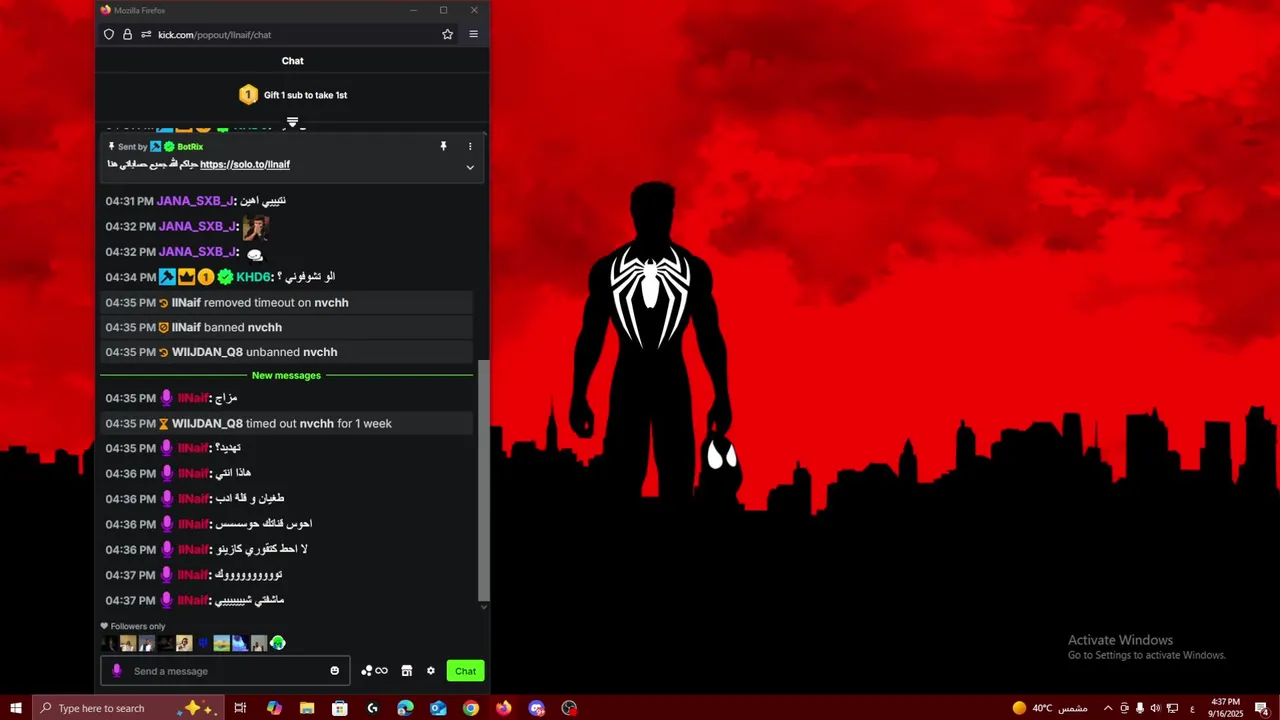Image resolution: width=1280 pixels, height=720 pixels.
Task: Click llNaif name on the 04:37 PM 'تووووووووووك' message
Action: pyautogui.click(x=193, y=575)
